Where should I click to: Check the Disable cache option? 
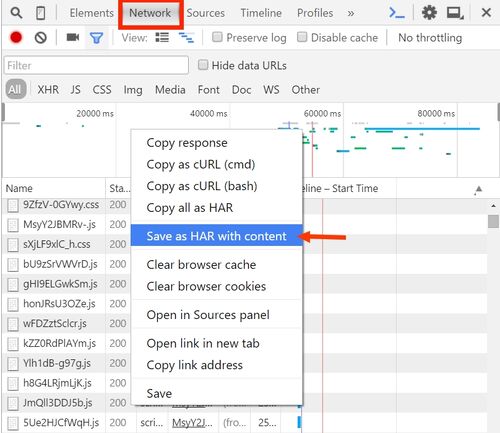pos(302,37)
